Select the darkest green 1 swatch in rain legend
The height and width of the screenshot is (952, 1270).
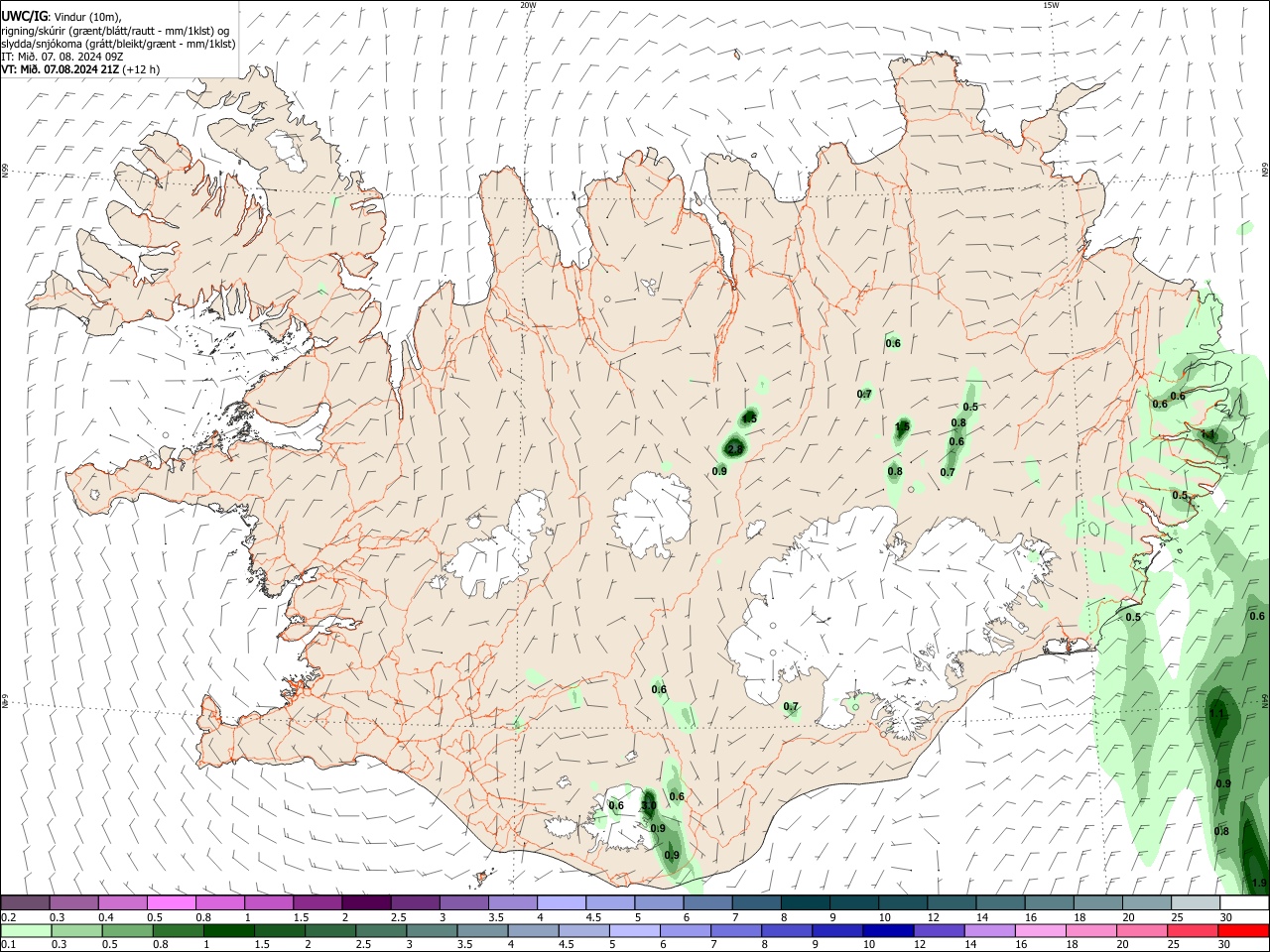tap(228, 930)
